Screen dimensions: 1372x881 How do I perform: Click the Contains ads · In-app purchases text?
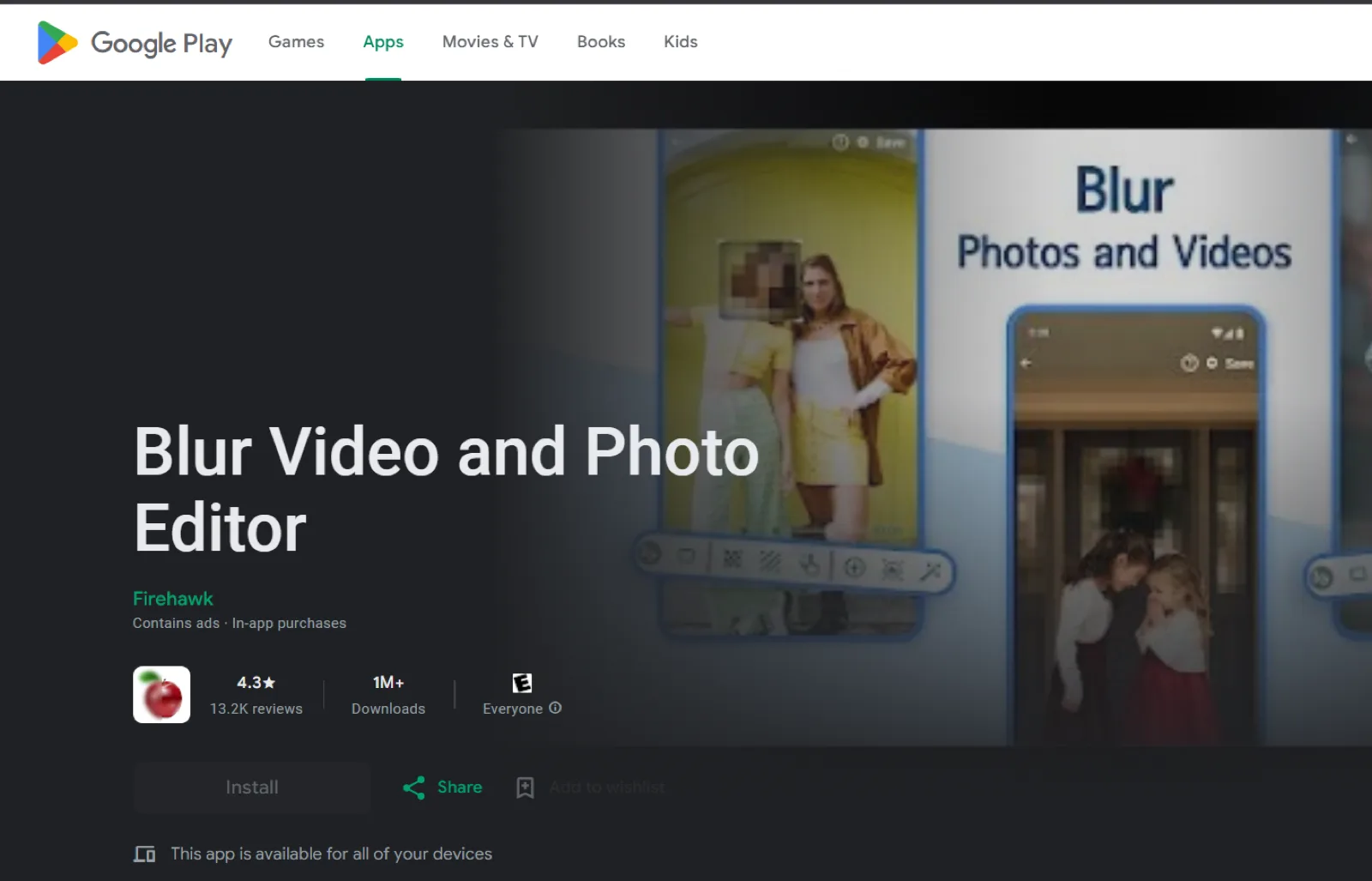239,623
